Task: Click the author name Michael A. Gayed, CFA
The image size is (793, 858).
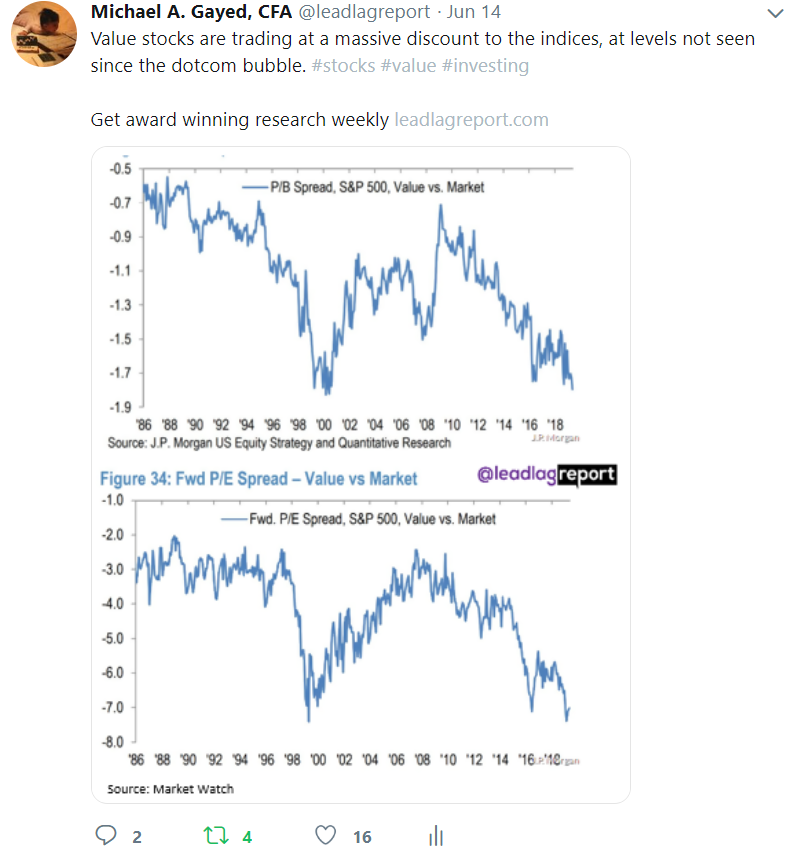Action: tap(192, 13)
